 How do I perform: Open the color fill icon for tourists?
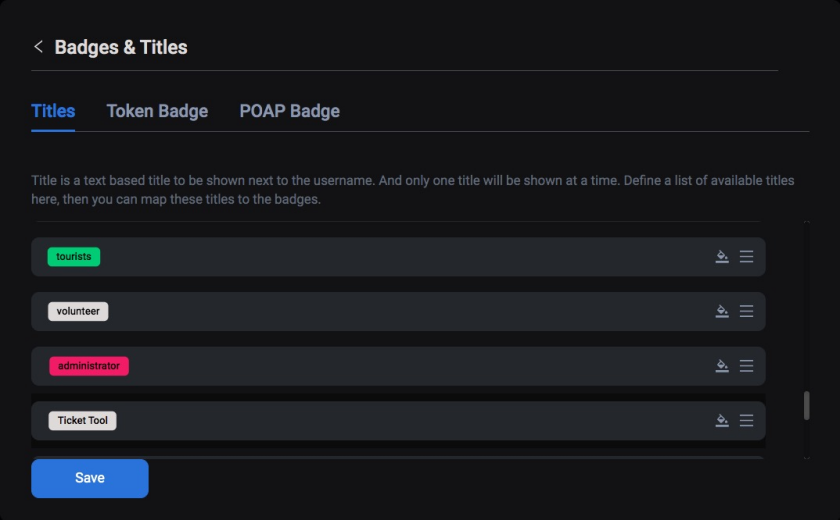click(x=722, y=257)
